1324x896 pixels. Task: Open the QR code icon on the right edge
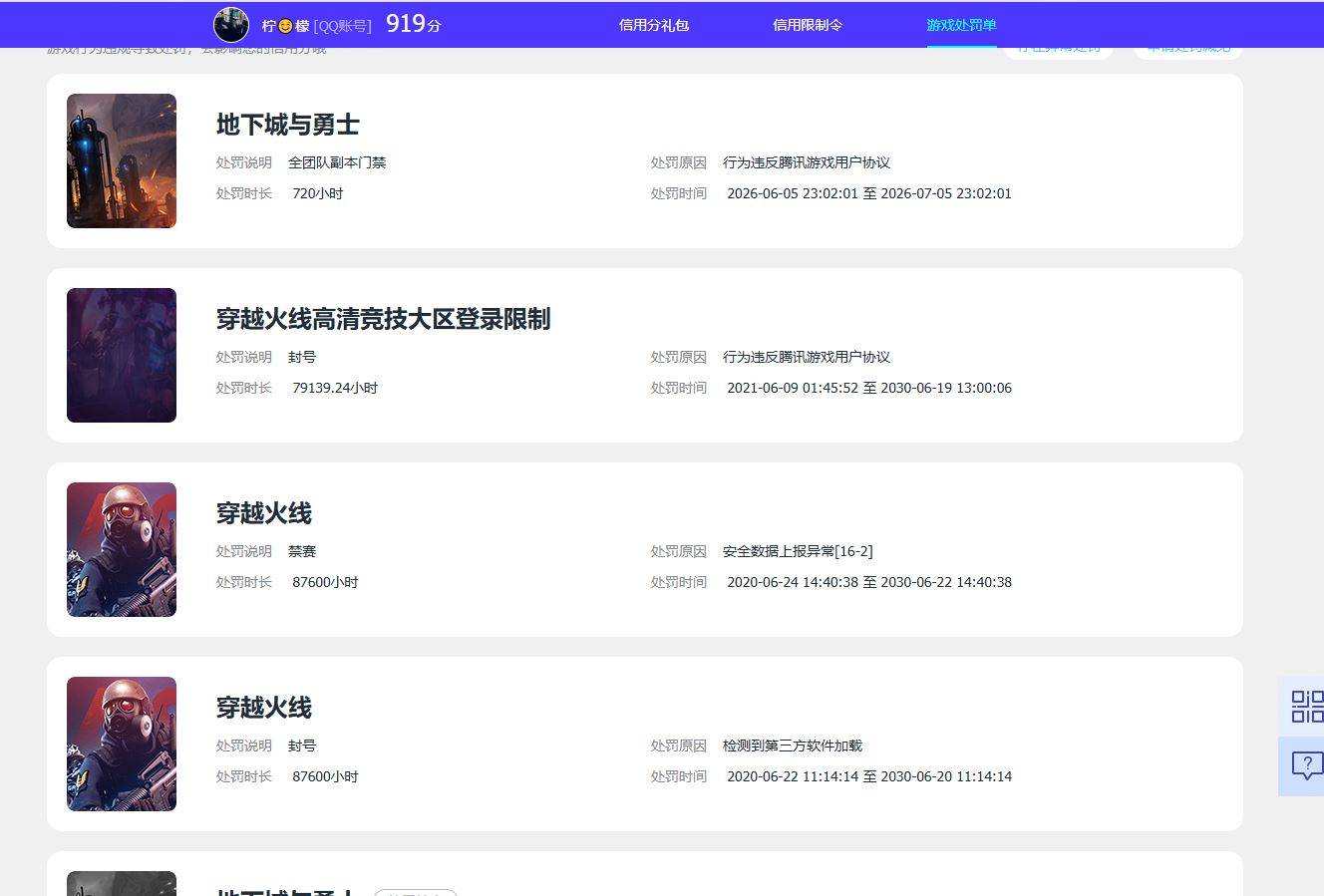1307,707
